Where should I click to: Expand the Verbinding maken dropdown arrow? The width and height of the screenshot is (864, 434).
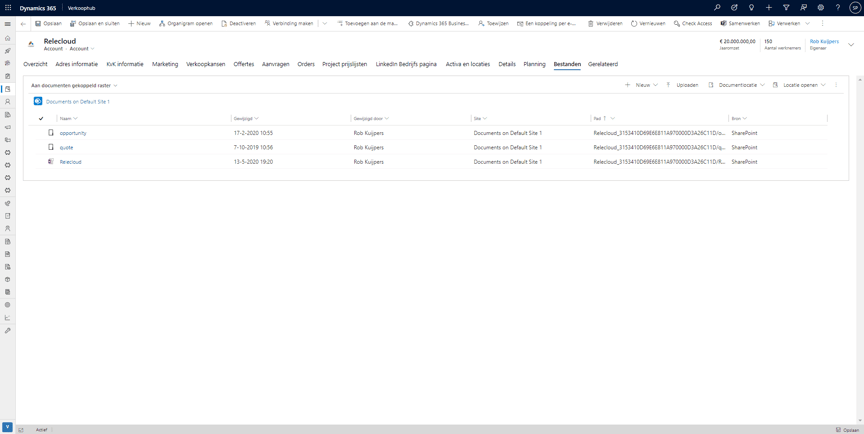click(x=325, y=24)
